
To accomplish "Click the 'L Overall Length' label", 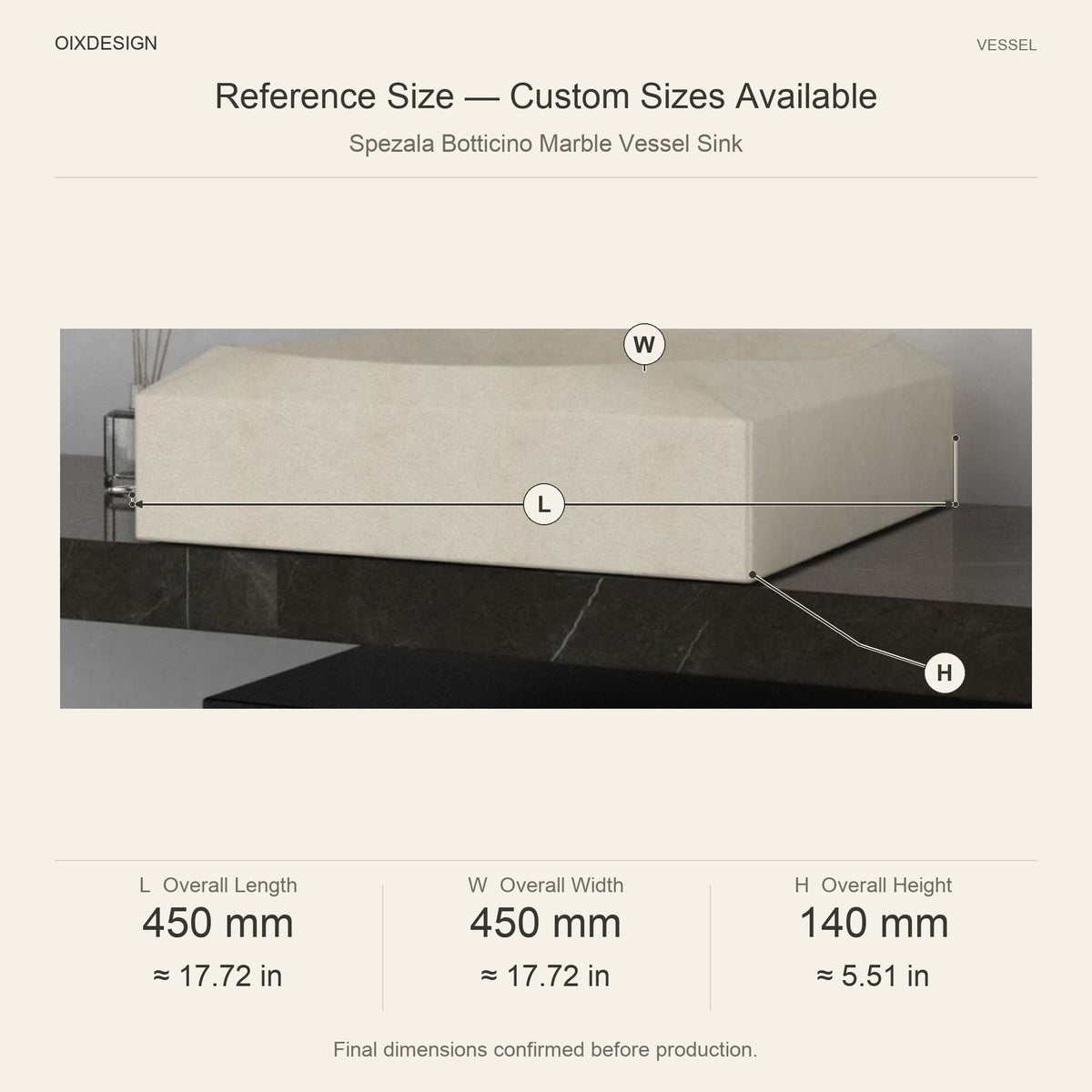I will click(x=218, y=885).
